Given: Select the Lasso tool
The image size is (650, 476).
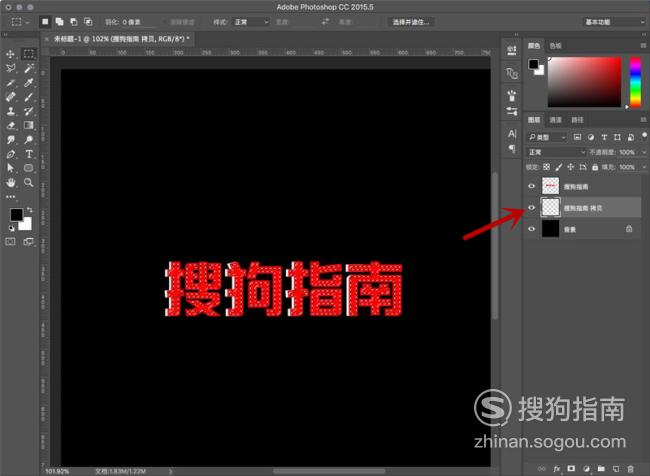Looking at the screenshot, I should (10, 68).
